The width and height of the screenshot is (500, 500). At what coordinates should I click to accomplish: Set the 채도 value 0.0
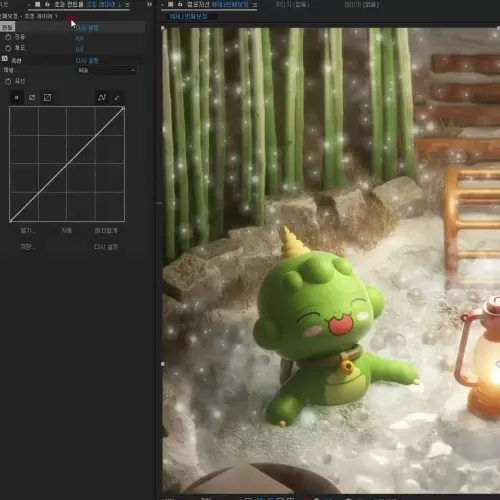tap(79, 49)
